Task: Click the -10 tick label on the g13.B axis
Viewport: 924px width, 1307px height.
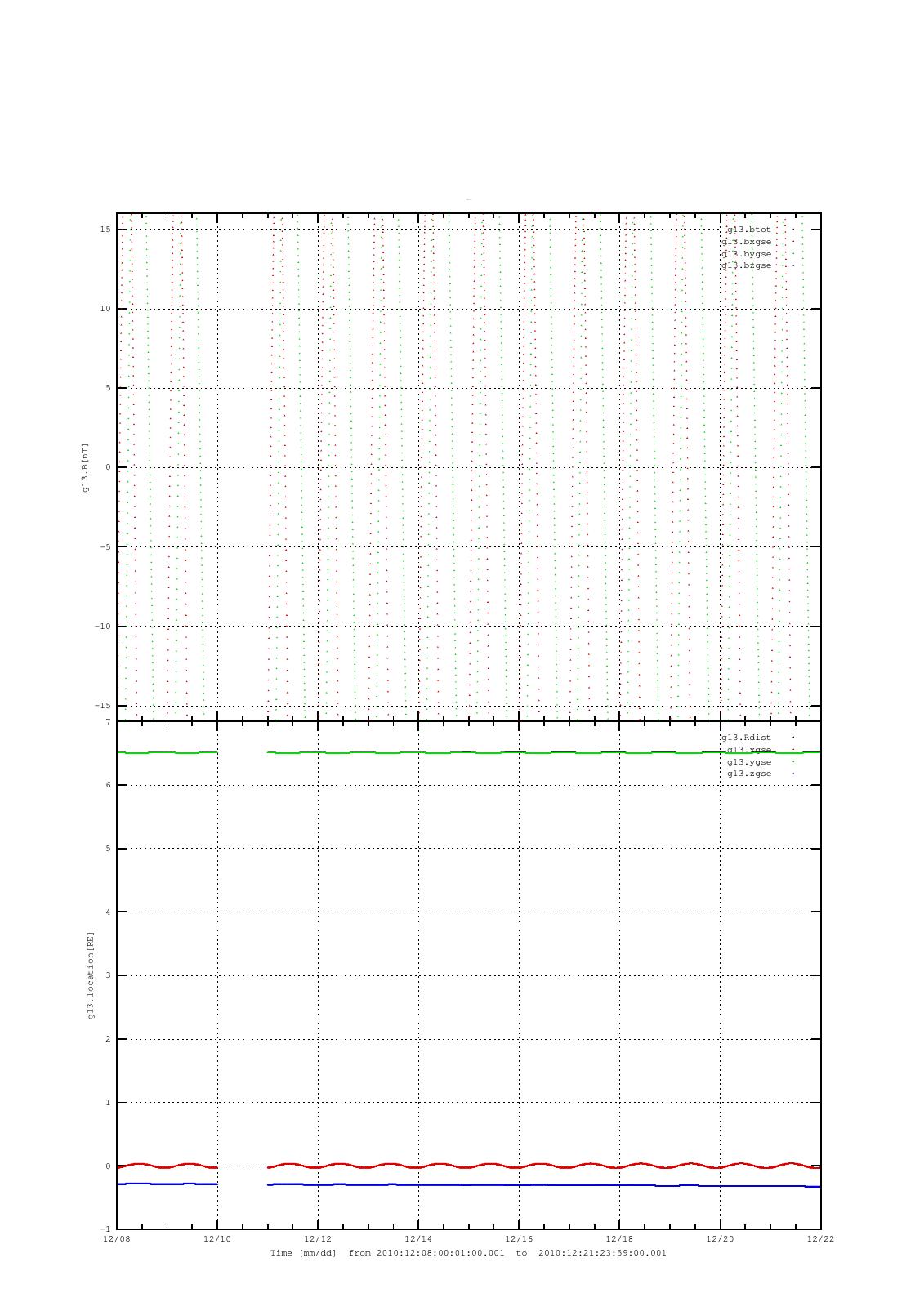Action: coord(102,627)
